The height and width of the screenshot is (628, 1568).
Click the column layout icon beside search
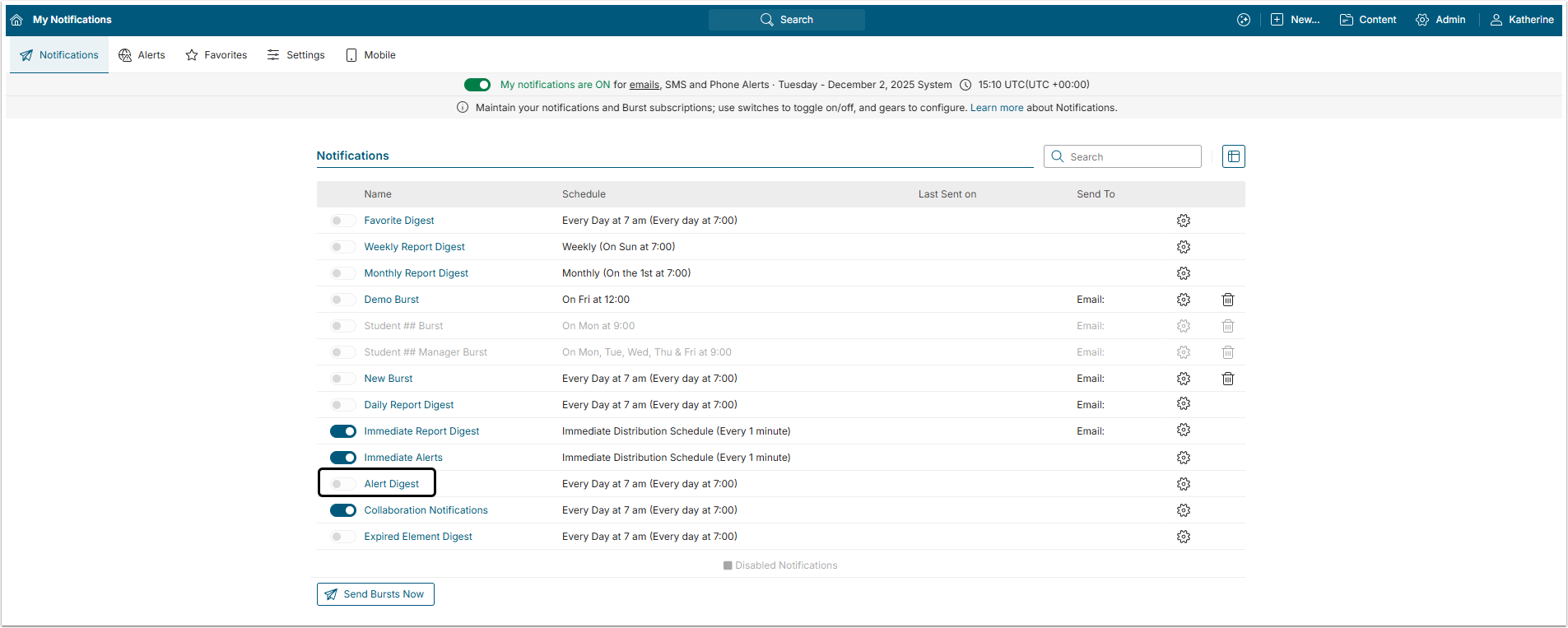(1233, 156)
